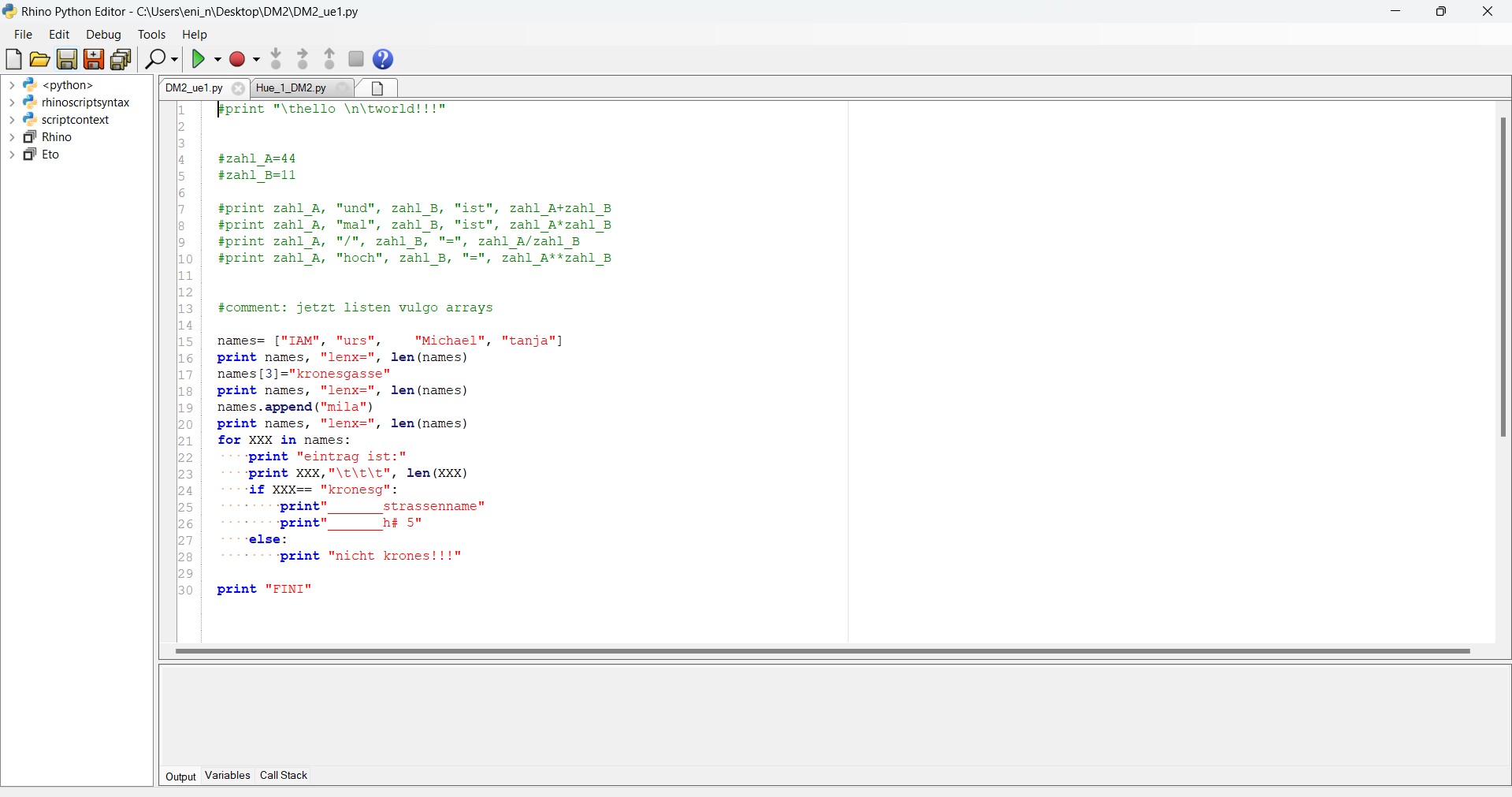1512x797 pixels.
Task: Create a new Python script file
Action: coord(13,59)
